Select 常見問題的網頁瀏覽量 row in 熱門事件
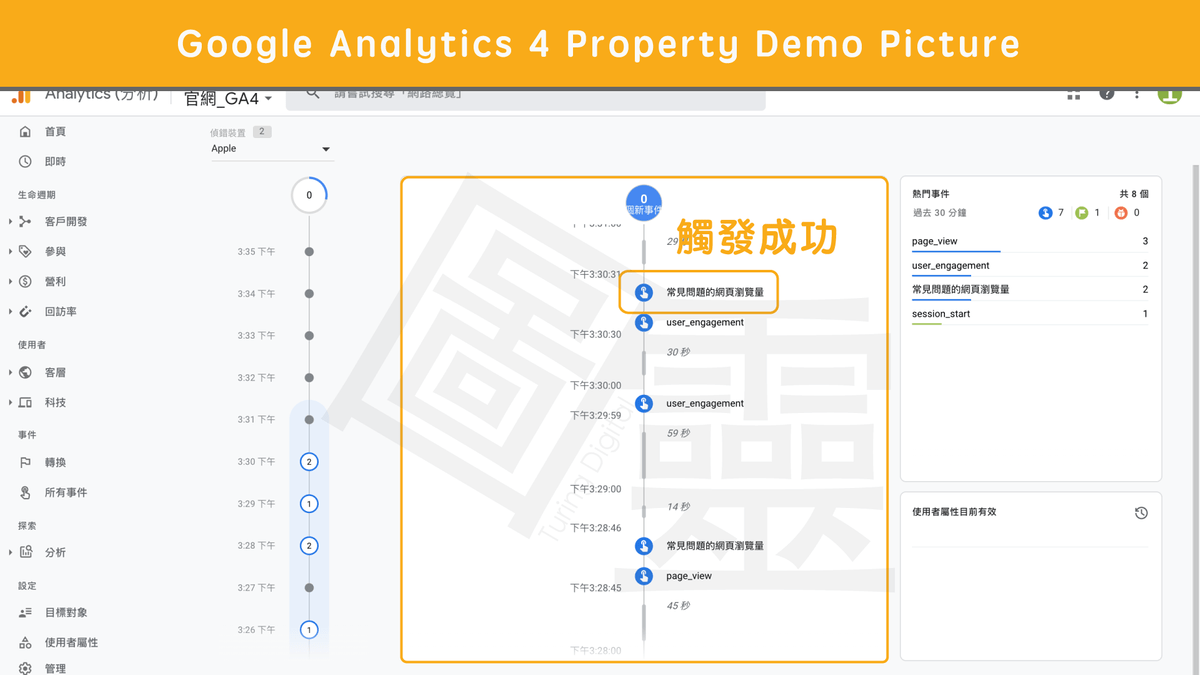 (1030, 290)
